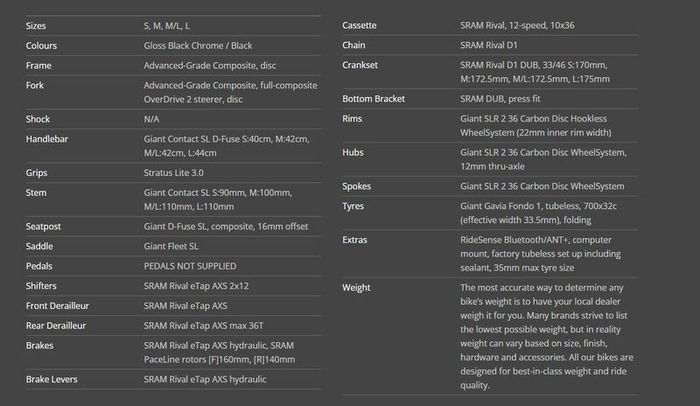The image size is (700, 406).
Task: Click the Frame specification row label
Action: (x=38, y=66)
